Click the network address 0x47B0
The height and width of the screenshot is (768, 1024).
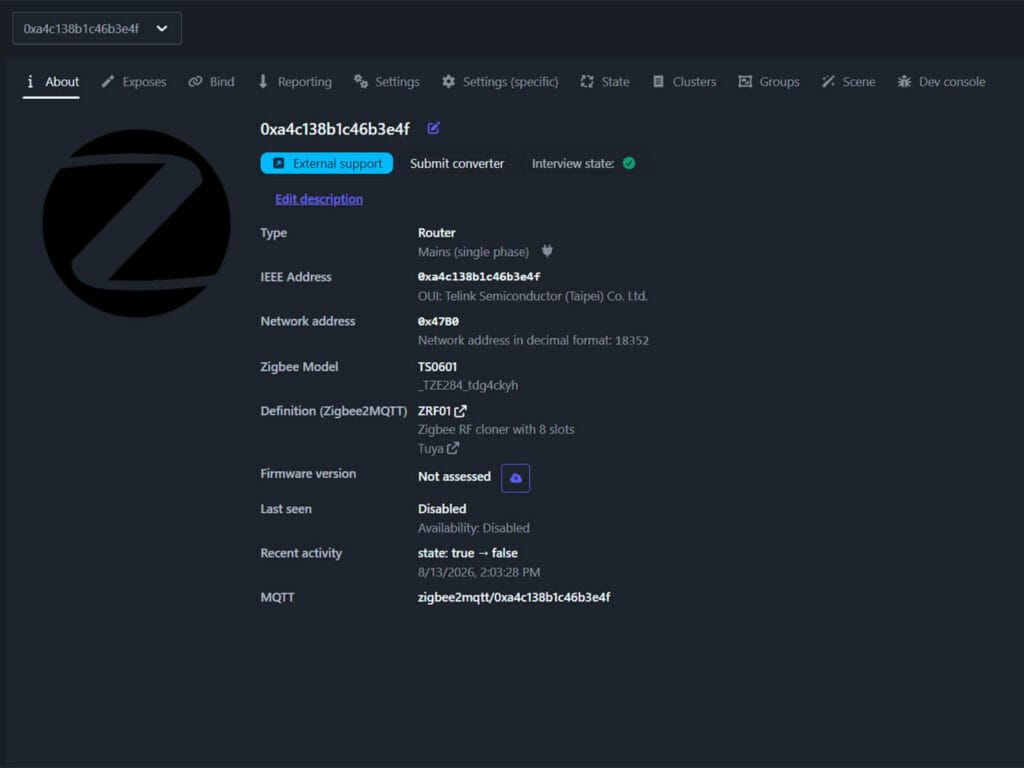pos(438,321)
